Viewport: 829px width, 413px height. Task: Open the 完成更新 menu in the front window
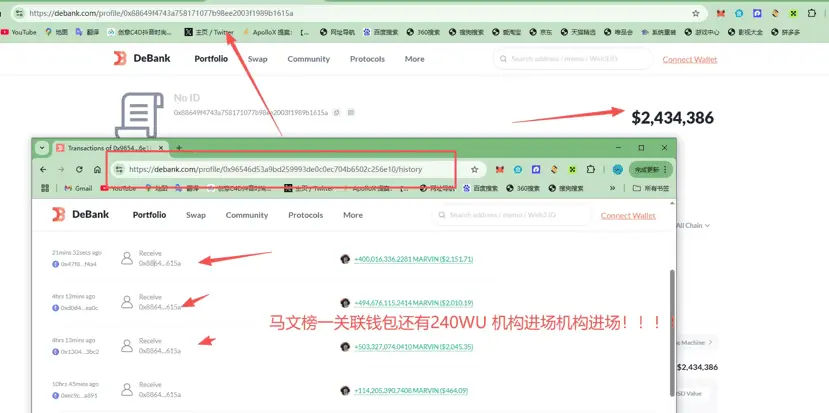[x=651, y=170]
